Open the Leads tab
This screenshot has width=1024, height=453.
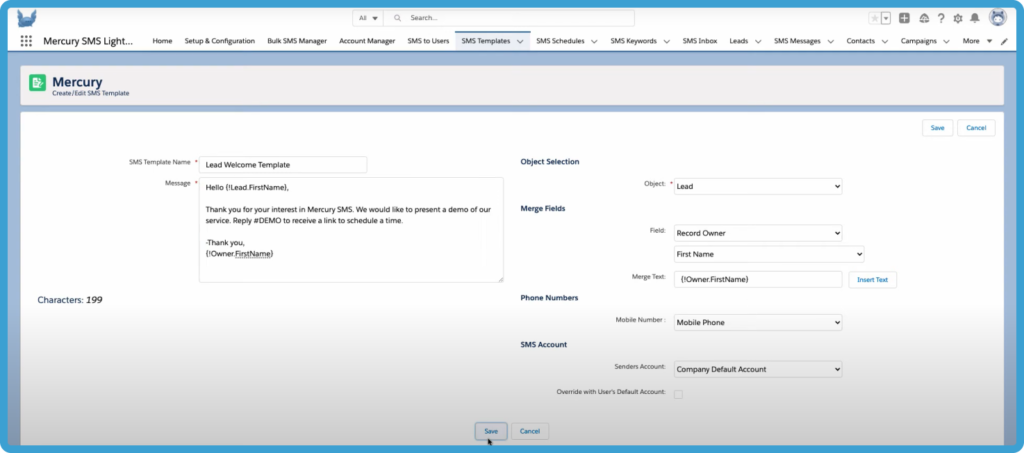[739, 40]
